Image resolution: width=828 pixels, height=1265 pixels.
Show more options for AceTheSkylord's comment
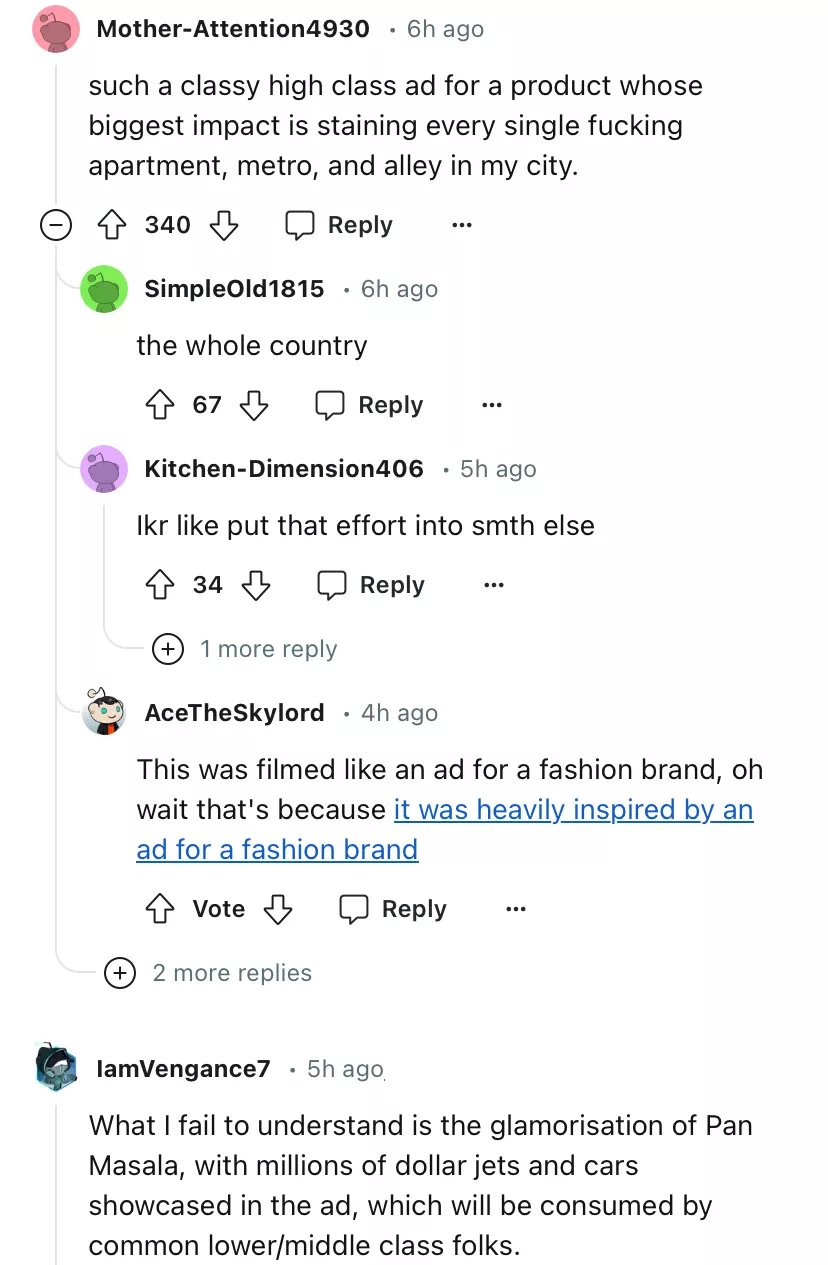515,909
